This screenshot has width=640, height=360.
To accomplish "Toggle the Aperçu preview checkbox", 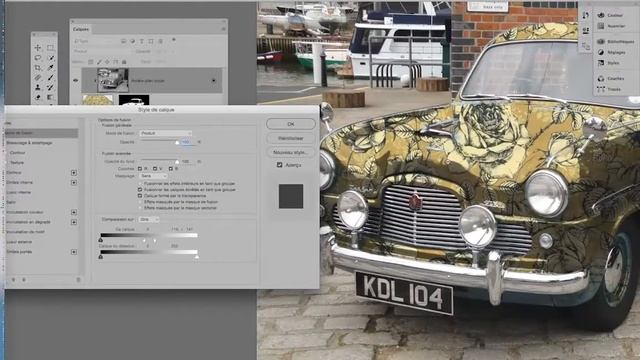I will pyautogui.click(x=280, y=165).
